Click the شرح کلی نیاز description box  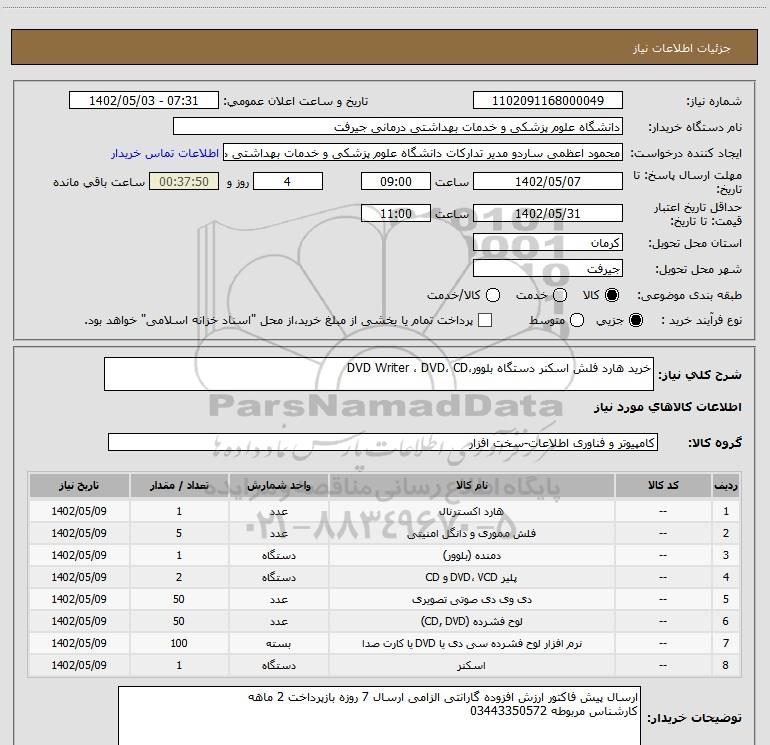click(x=379, y=374)
